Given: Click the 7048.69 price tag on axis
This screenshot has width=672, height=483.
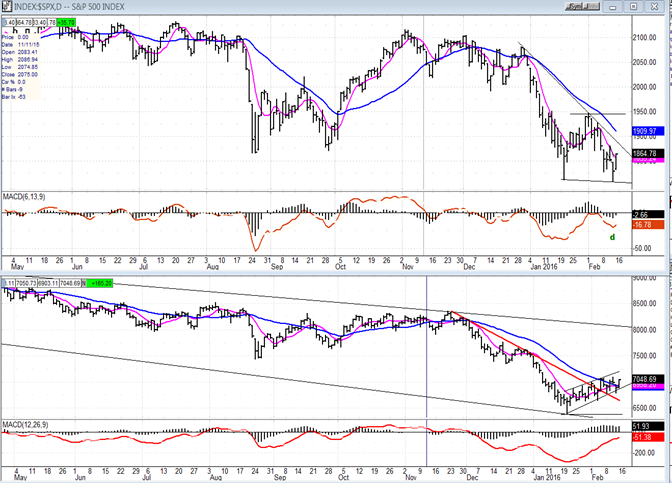Looking at the screenshot, I should tap(648, 379).
